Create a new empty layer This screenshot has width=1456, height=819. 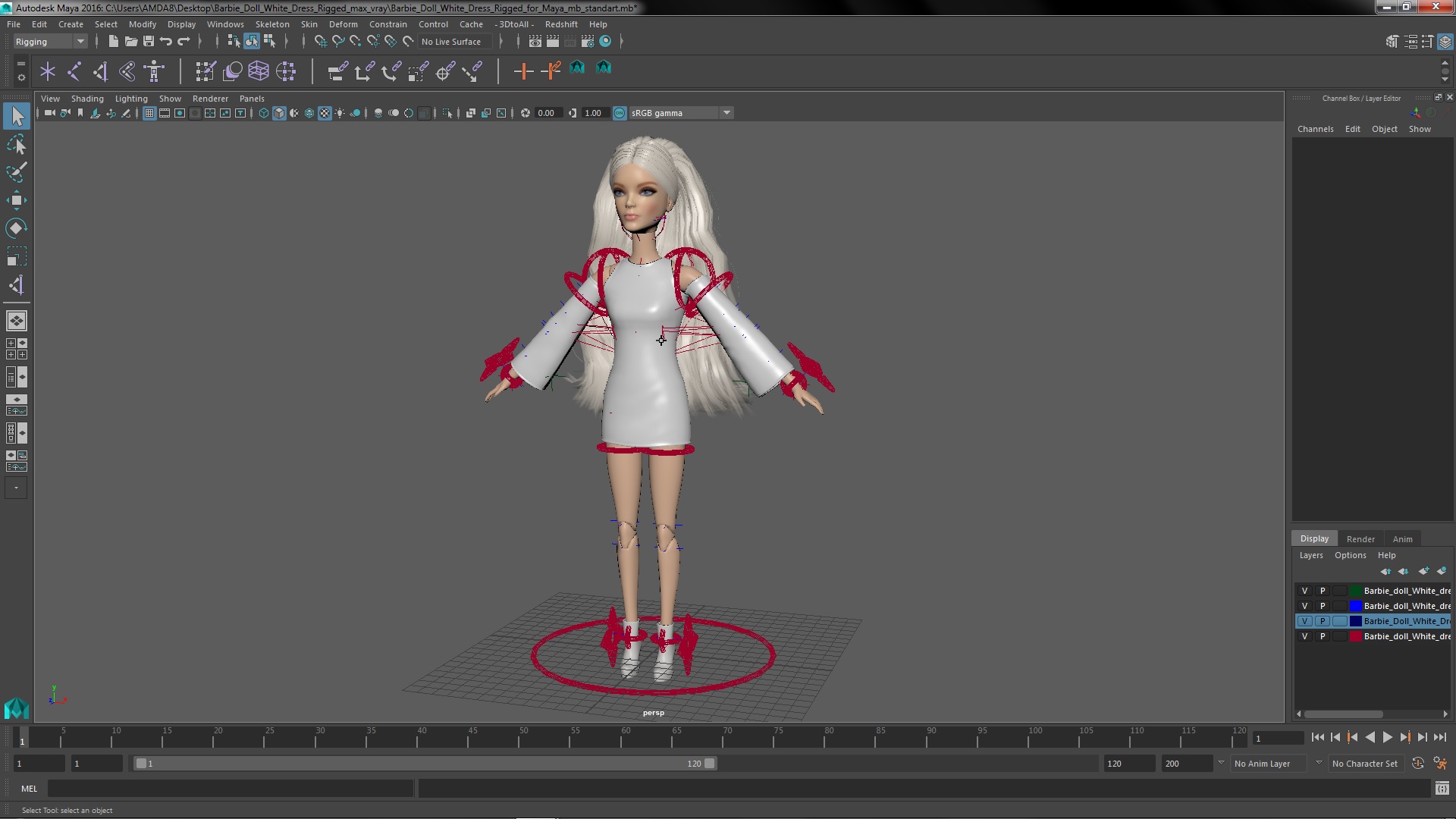coord(1423,571)
